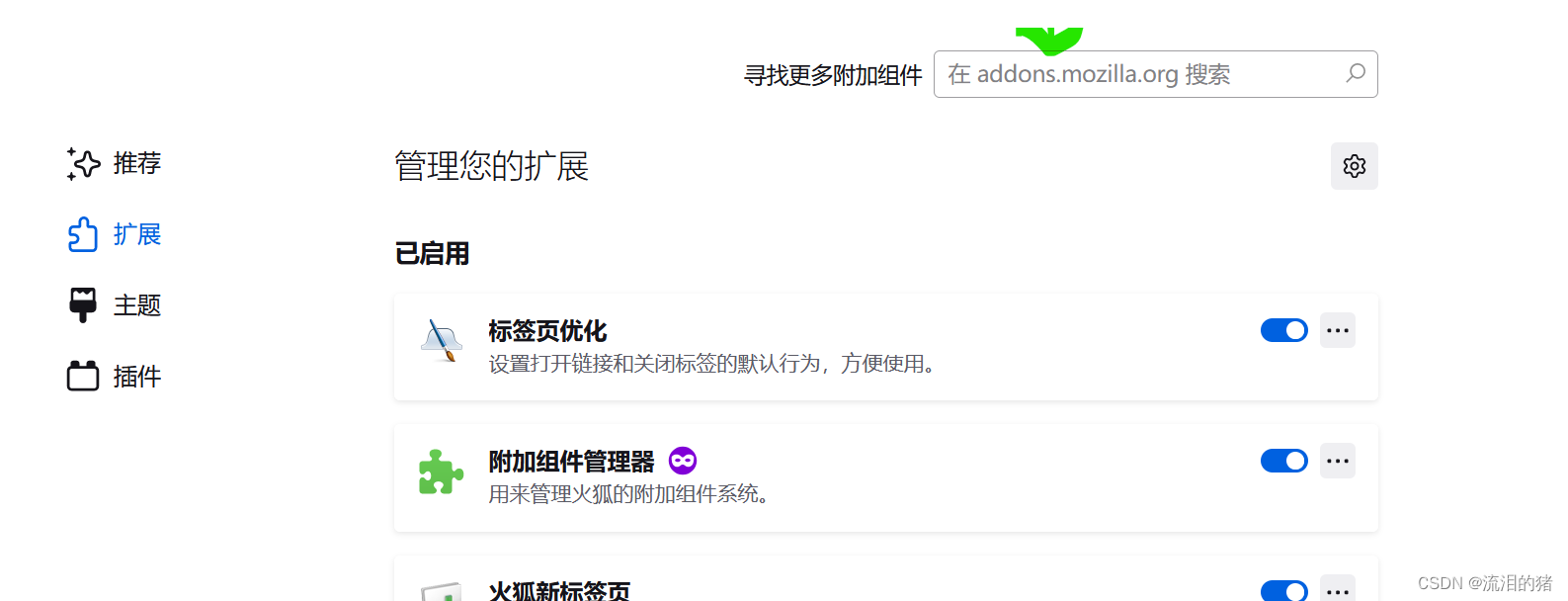Open more options for 标签页优化

click(x=1338, y=330)
